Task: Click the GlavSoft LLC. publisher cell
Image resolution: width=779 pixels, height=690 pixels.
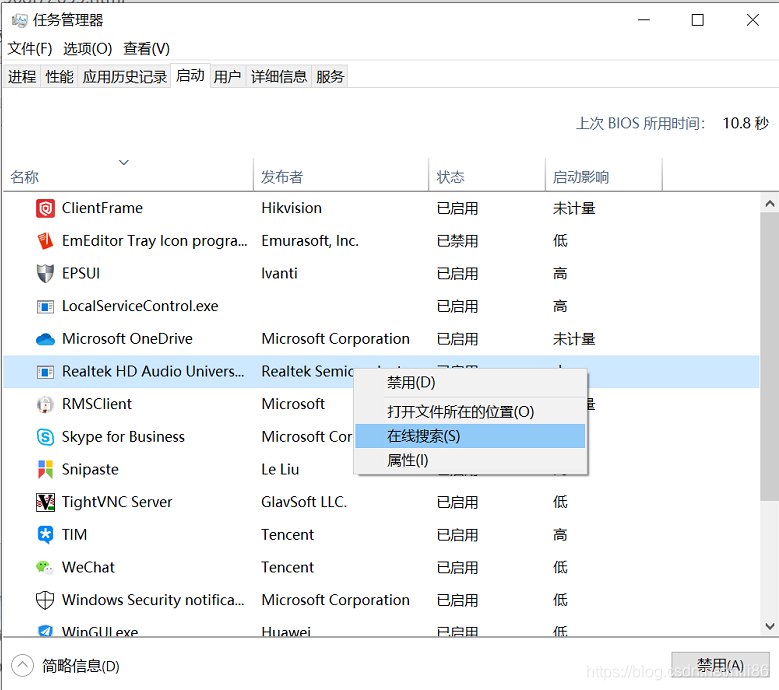Action: pyautogui.click(x=304, y=502)
